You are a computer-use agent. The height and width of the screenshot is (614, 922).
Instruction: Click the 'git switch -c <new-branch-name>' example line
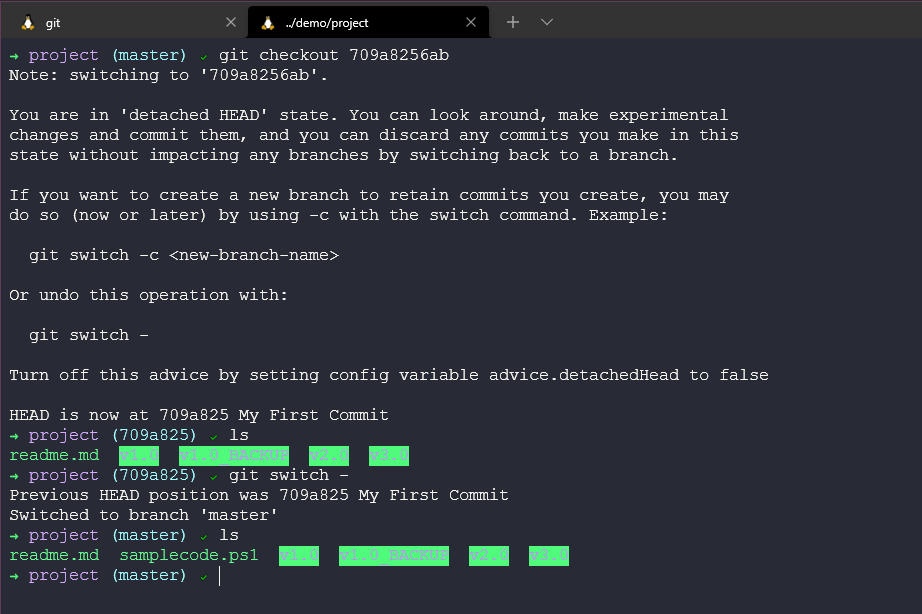click(x=184, y=255)
